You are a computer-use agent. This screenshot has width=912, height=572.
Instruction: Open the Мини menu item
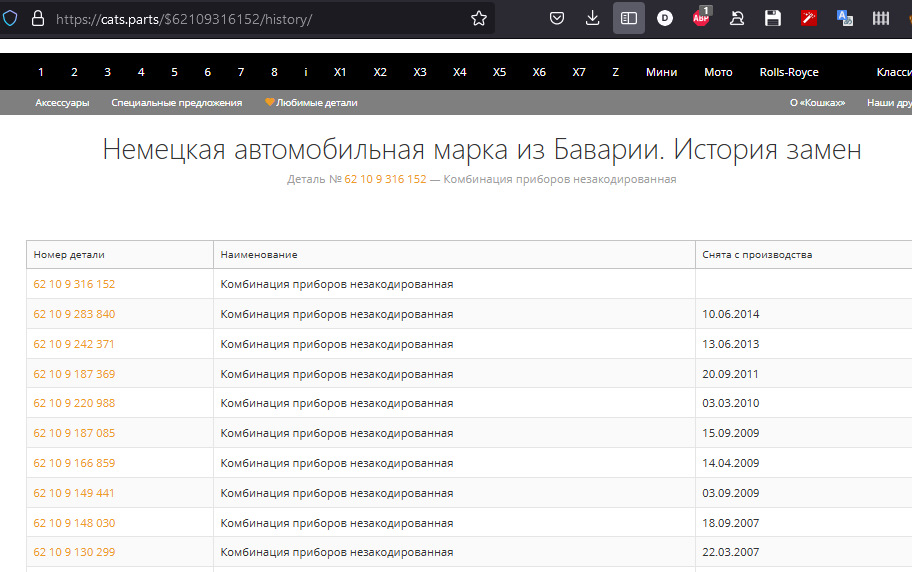coord(661,72)
